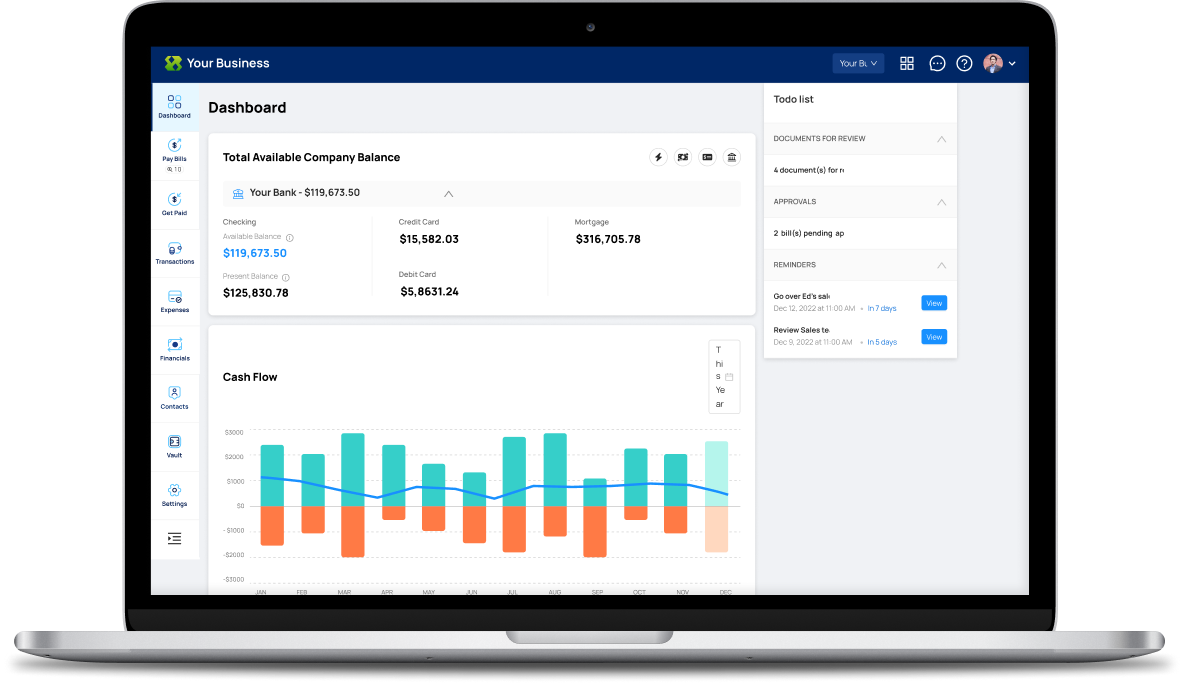This screenshot has height=683, width=1182.
Task: Open the This Year cash flow period selector
Action: [724, 376]
